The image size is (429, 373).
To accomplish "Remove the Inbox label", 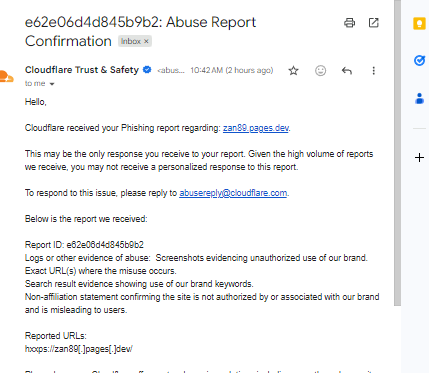I will click(x=146, y=41).
